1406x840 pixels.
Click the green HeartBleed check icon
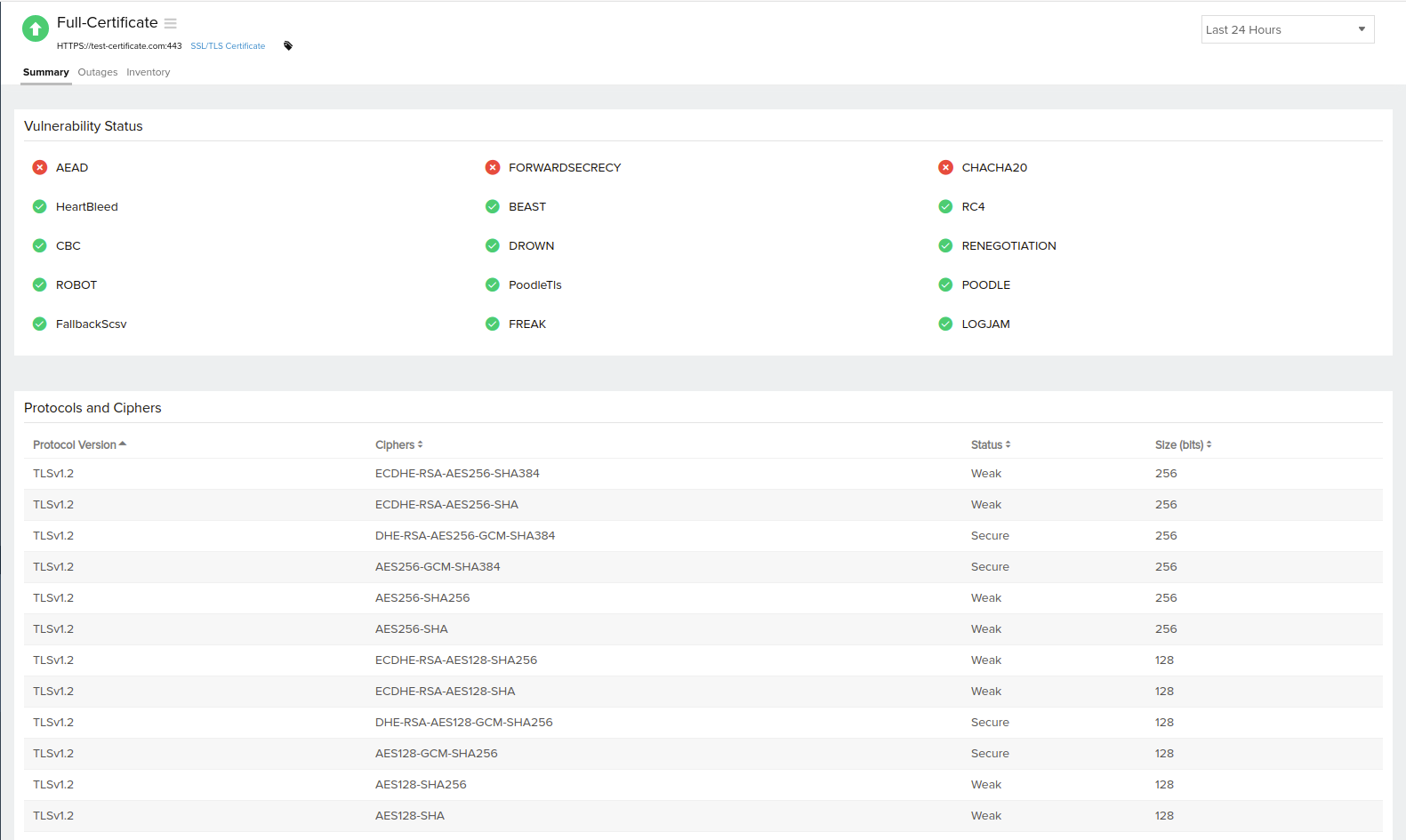(x=40, y=206)
